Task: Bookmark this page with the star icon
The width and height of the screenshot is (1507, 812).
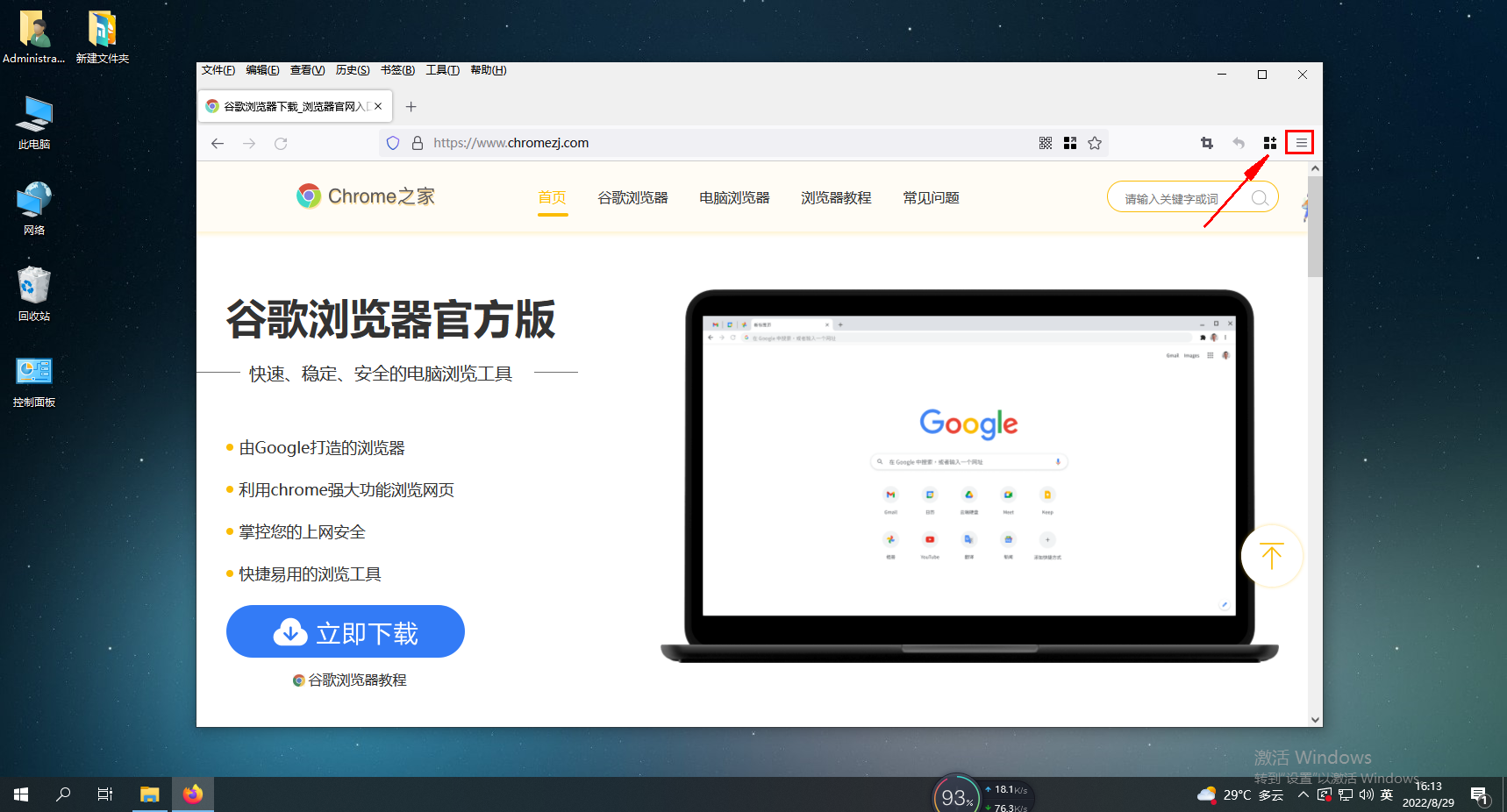Action: 1095,143
